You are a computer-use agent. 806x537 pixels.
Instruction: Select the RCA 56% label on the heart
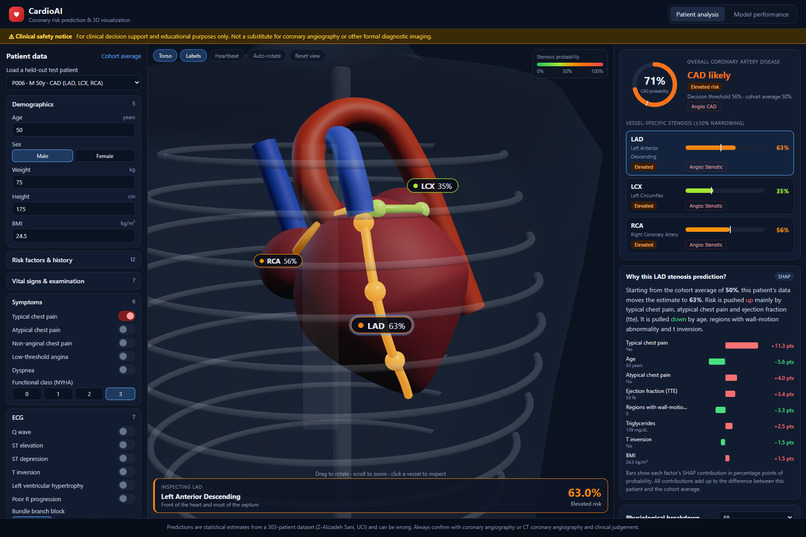278,261
